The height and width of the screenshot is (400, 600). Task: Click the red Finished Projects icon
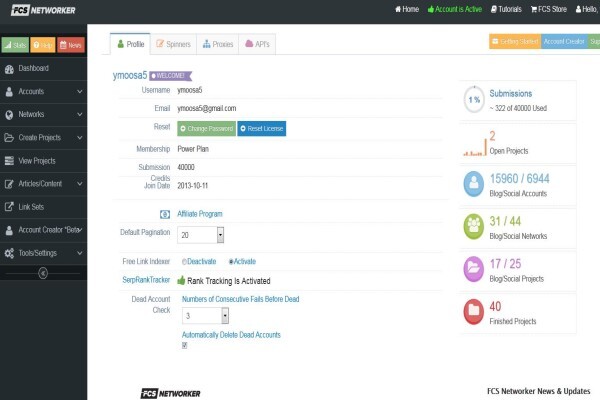point(474,312)
